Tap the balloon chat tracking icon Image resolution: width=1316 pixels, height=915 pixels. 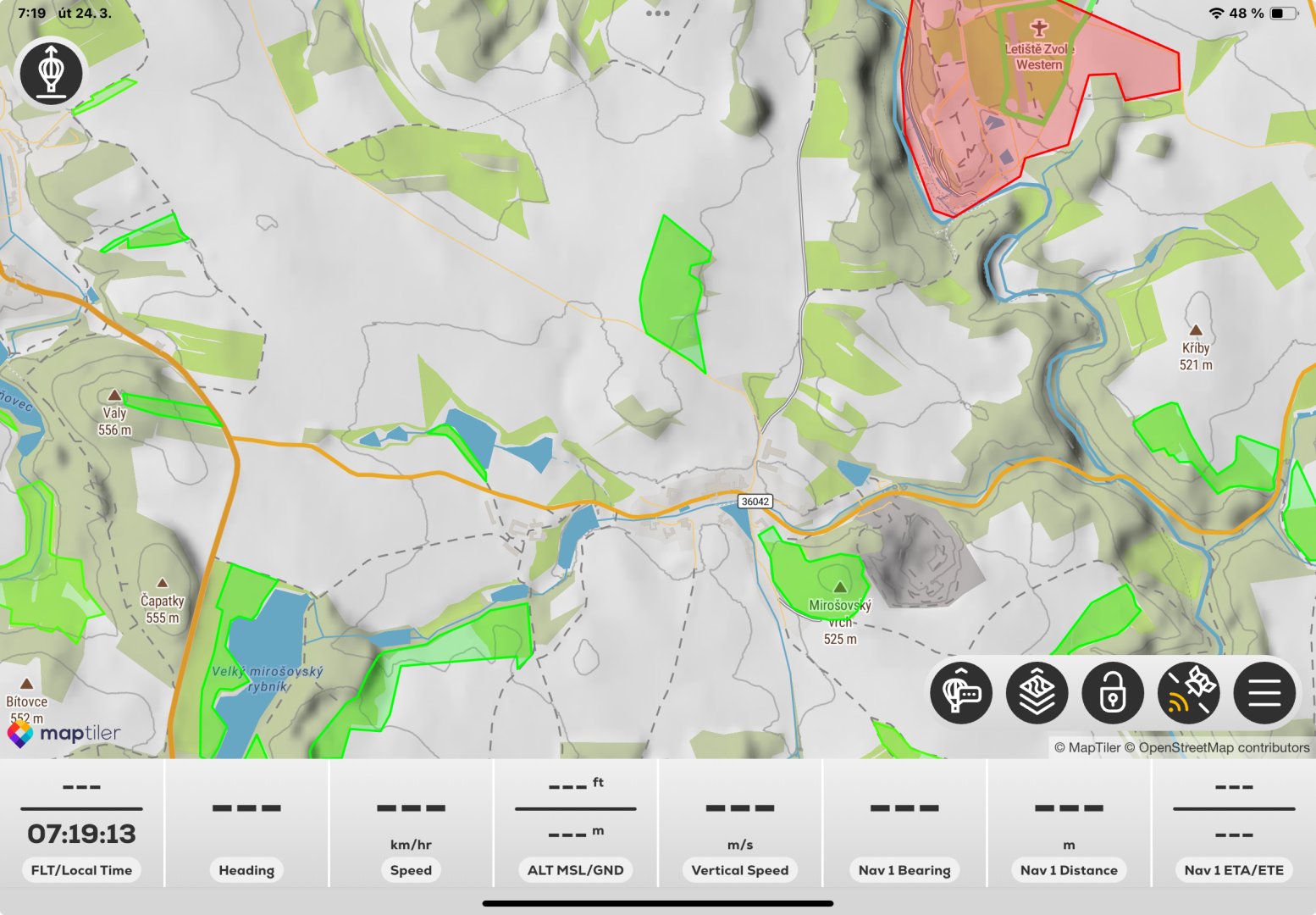coord(961,693)
